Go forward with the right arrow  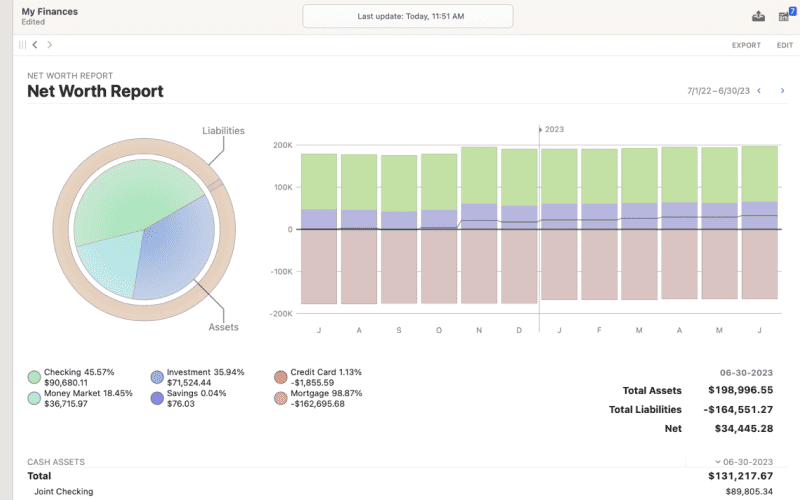[50, 45]
